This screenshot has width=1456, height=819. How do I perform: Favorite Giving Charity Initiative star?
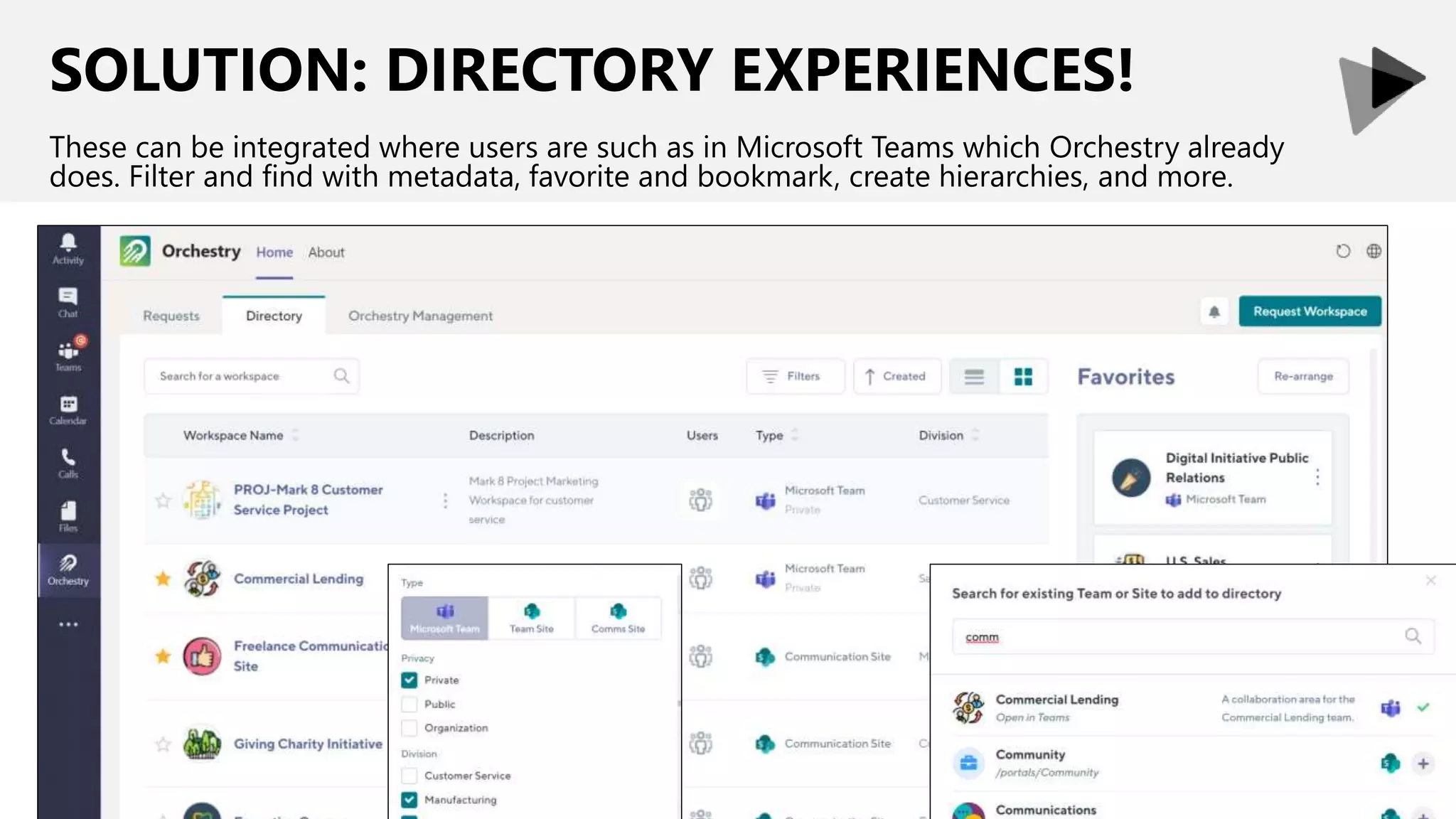click(x=163, y=744)
